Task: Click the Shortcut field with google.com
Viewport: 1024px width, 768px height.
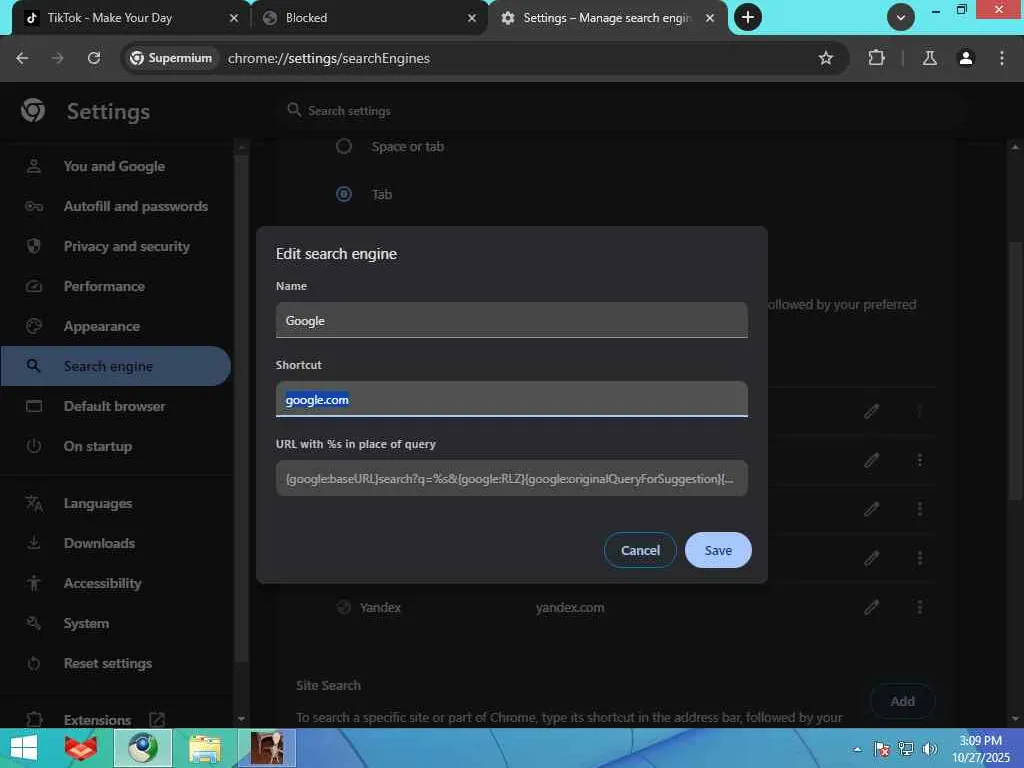Action: point(511,399)
